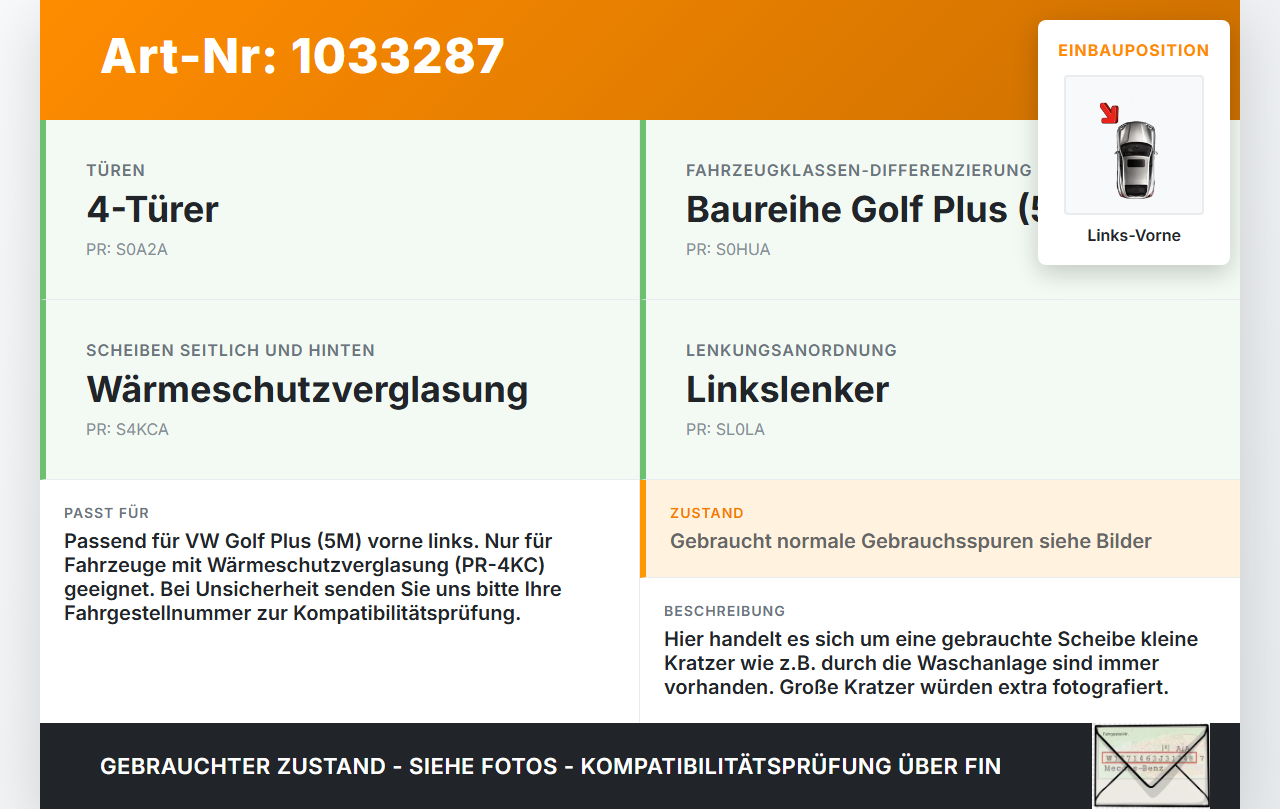Click the red arrow on the car diagram

click(x=1108, y=113)
